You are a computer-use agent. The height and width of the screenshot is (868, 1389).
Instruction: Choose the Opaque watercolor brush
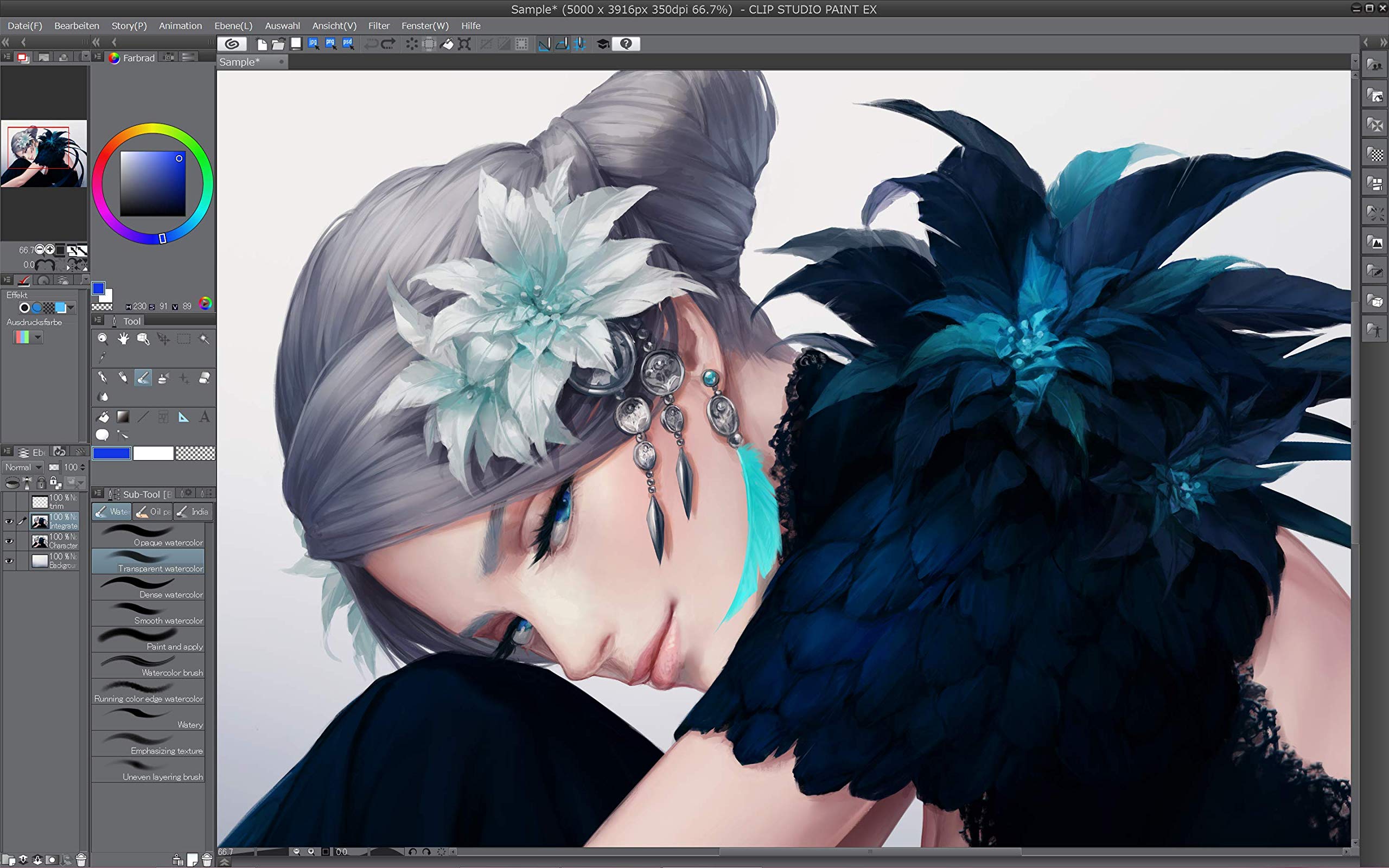[x=148, y=535]
